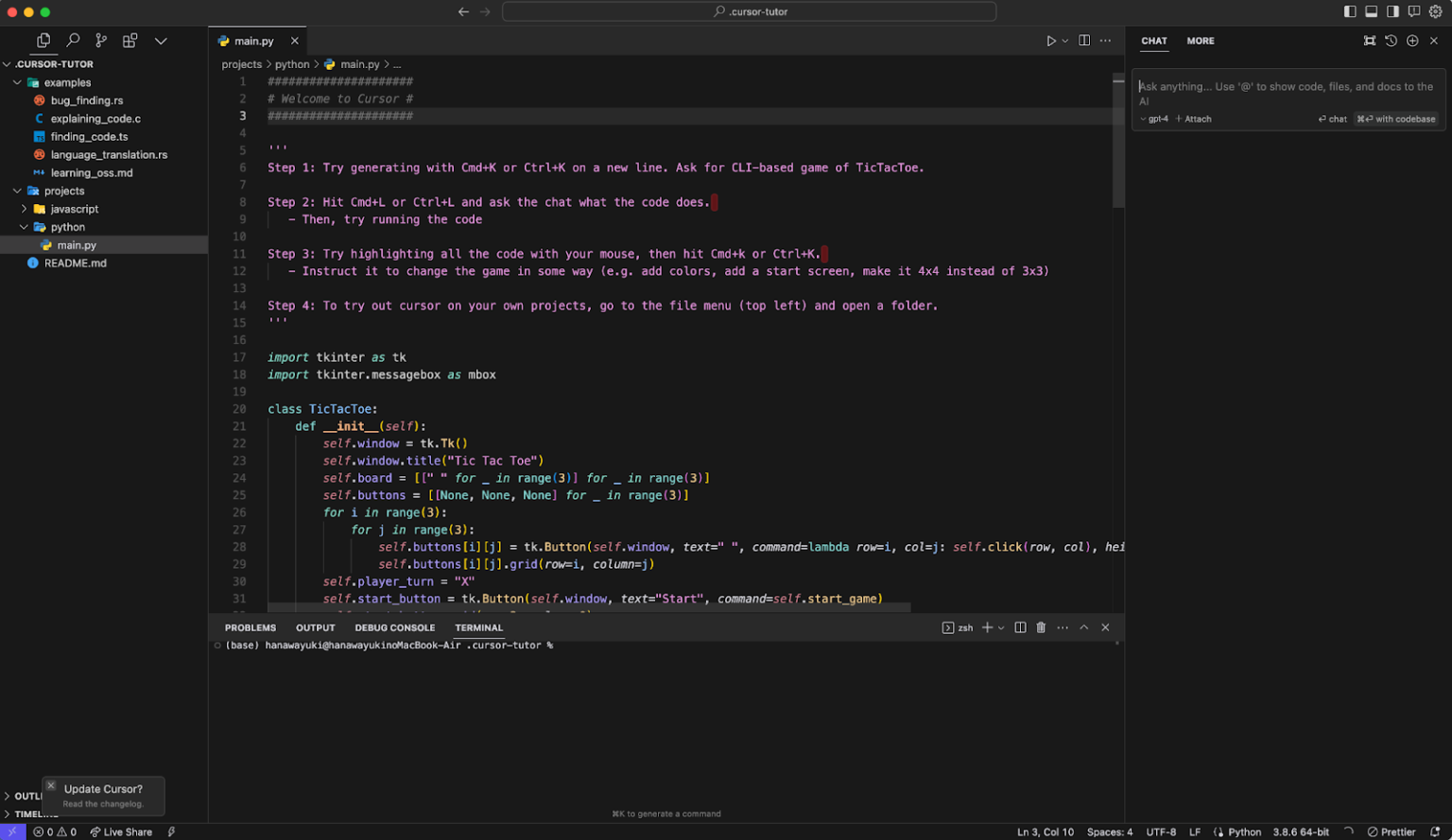Start a new chat with the plus icon

1412,41
